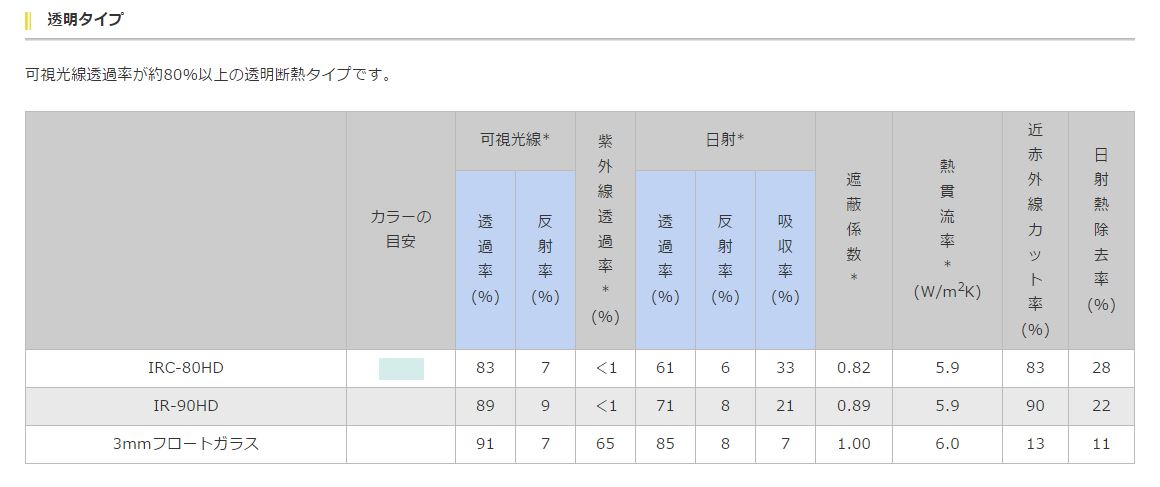This screenshot has height=487, width=1160.
Task: Click the 遮蔽係数 column header
Action: [854, 230]
